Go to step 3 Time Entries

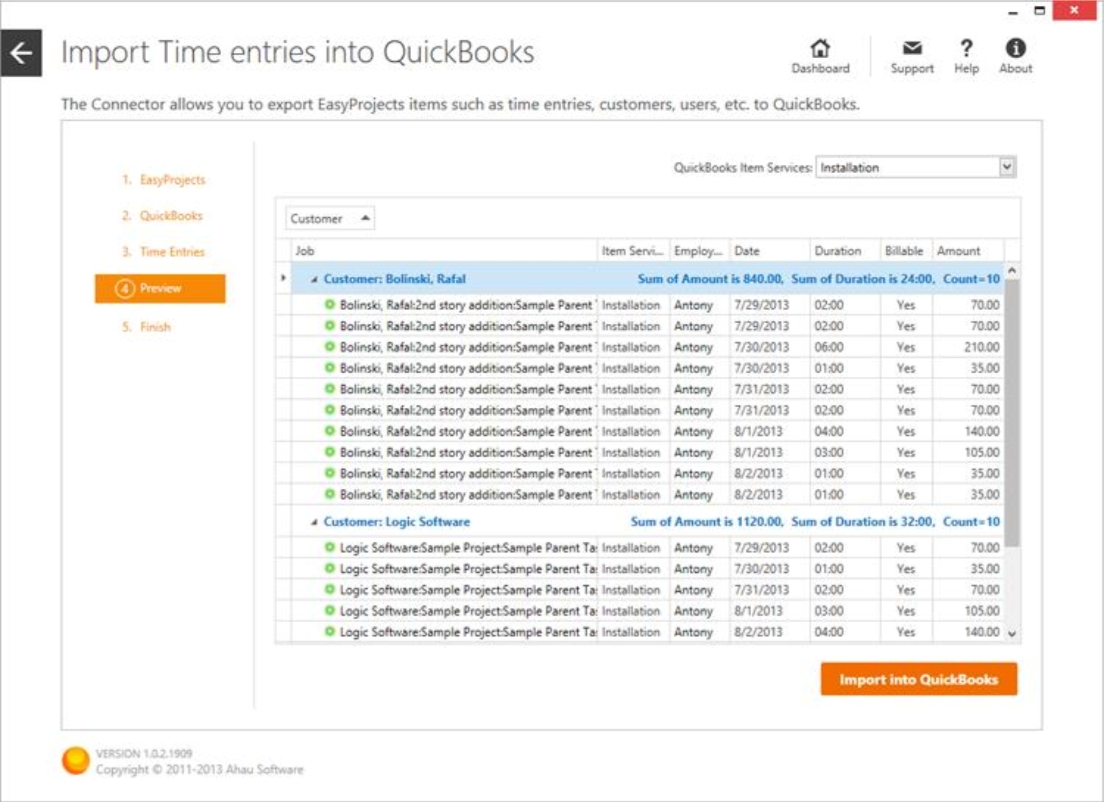click(x=163, y=251)
